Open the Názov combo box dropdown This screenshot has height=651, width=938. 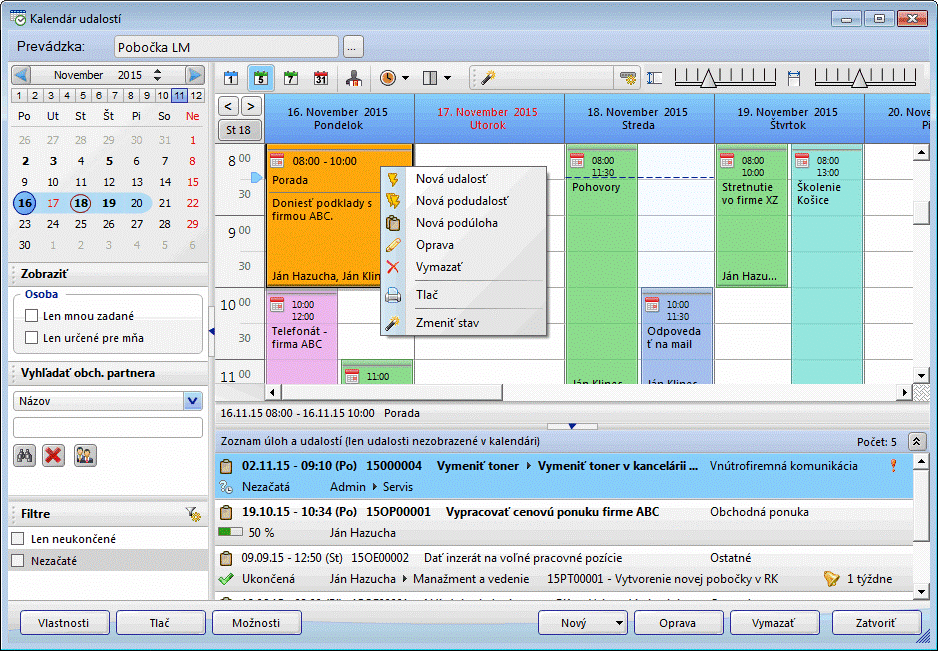[193, 401]
